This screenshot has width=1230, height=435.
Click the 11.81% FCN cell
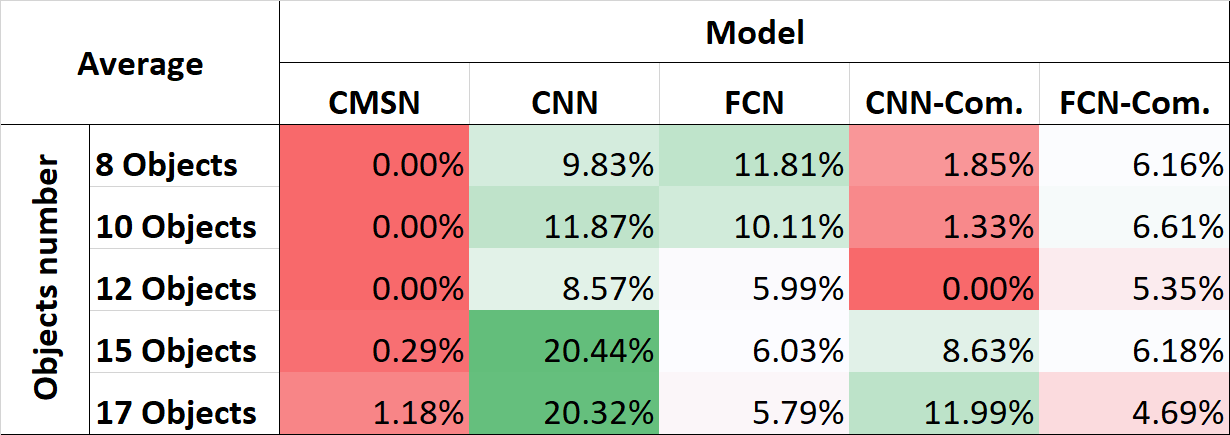coord(753,164)
